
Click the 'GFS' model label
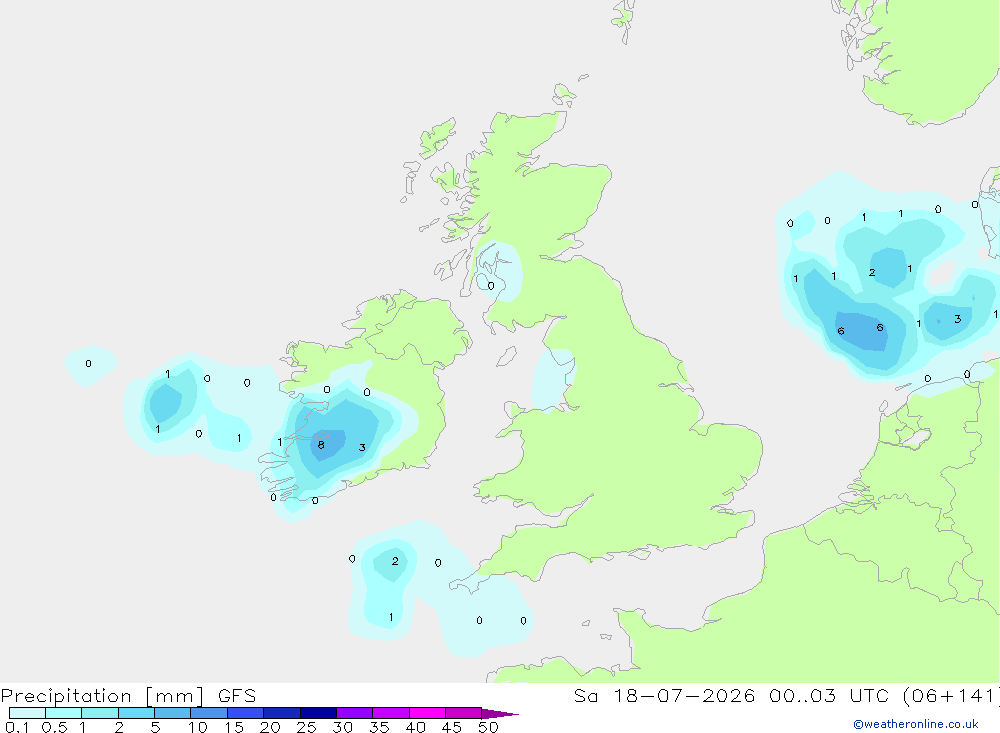pos(237,696)
